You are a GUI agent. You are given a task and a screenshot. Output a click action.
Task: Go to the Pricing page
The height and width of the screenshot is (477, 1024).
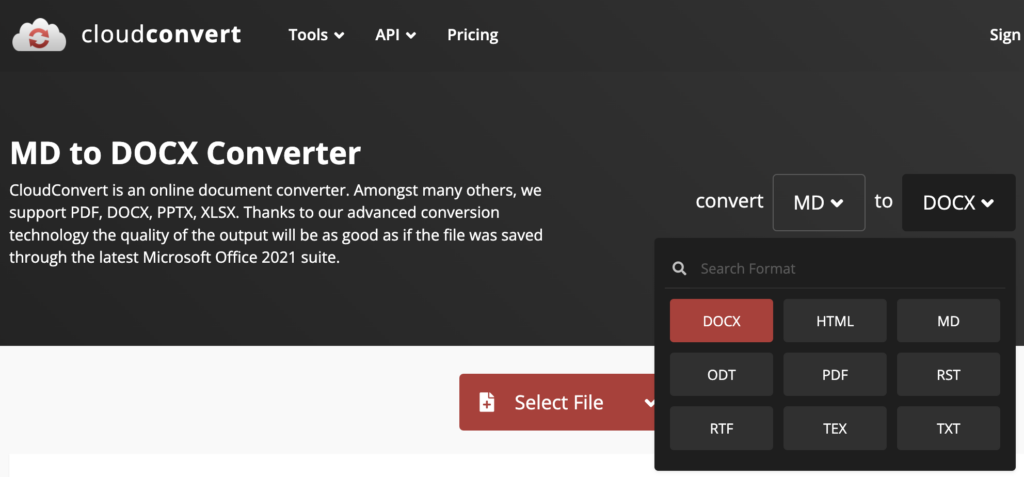click(x=472, y=35)
